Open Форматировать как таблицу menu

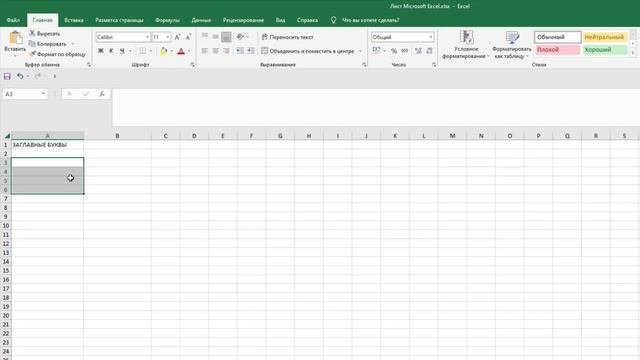tap(512, 44)
